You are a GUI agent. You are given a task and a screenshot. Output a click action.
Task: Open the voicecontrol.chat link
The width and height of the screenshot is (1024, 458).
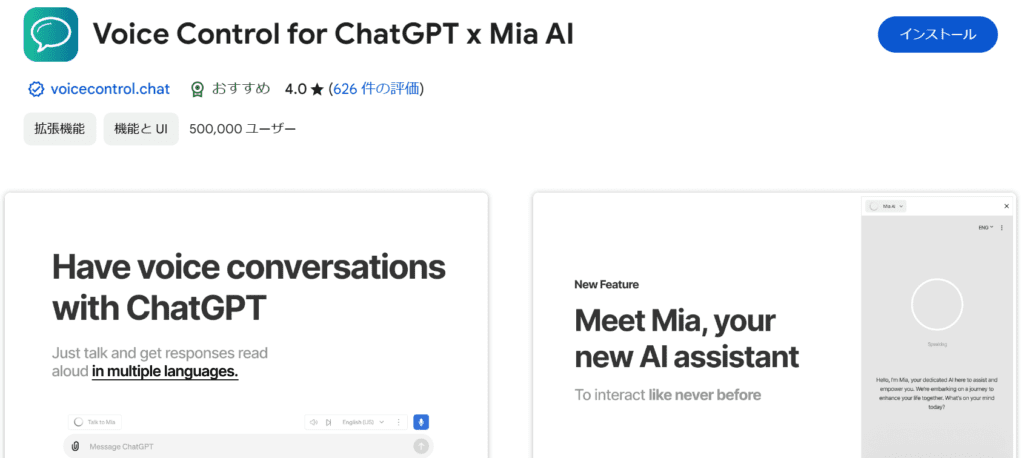(x=111, y=89)
